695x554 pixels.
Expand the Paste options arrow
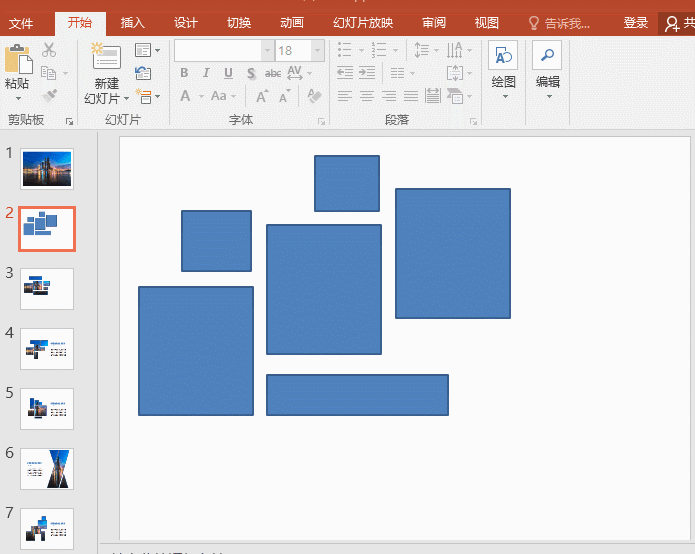click(19, 98)
